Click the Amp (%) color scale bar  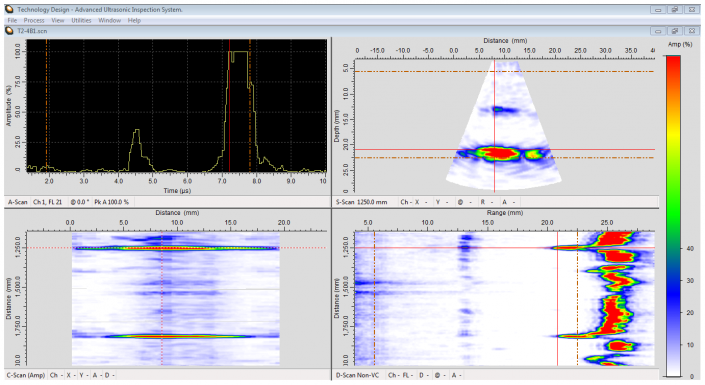[x=673, y=215]
